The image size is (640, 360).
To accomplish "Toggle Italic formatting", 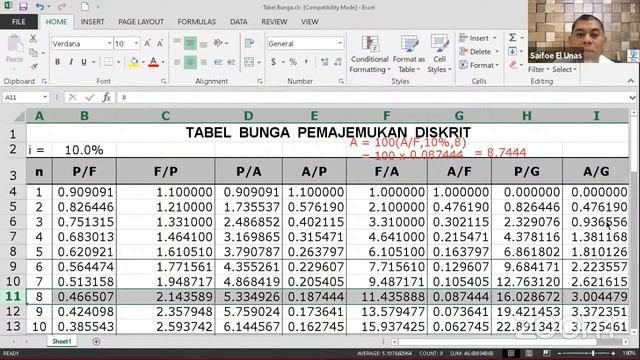I will 71,62.
